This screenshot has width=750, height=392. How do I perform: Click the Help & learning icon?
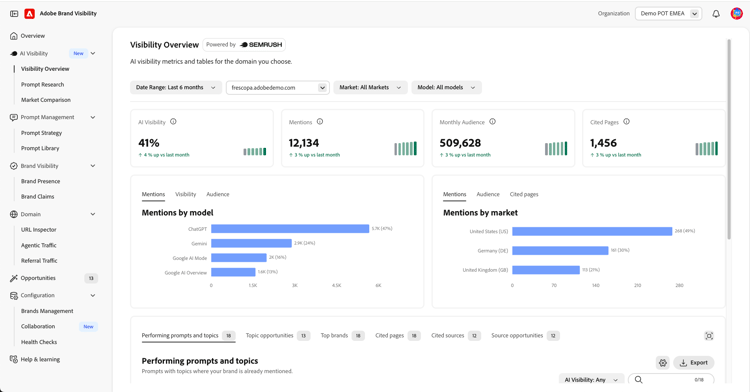pyautogui.click(x=14, y=359)
